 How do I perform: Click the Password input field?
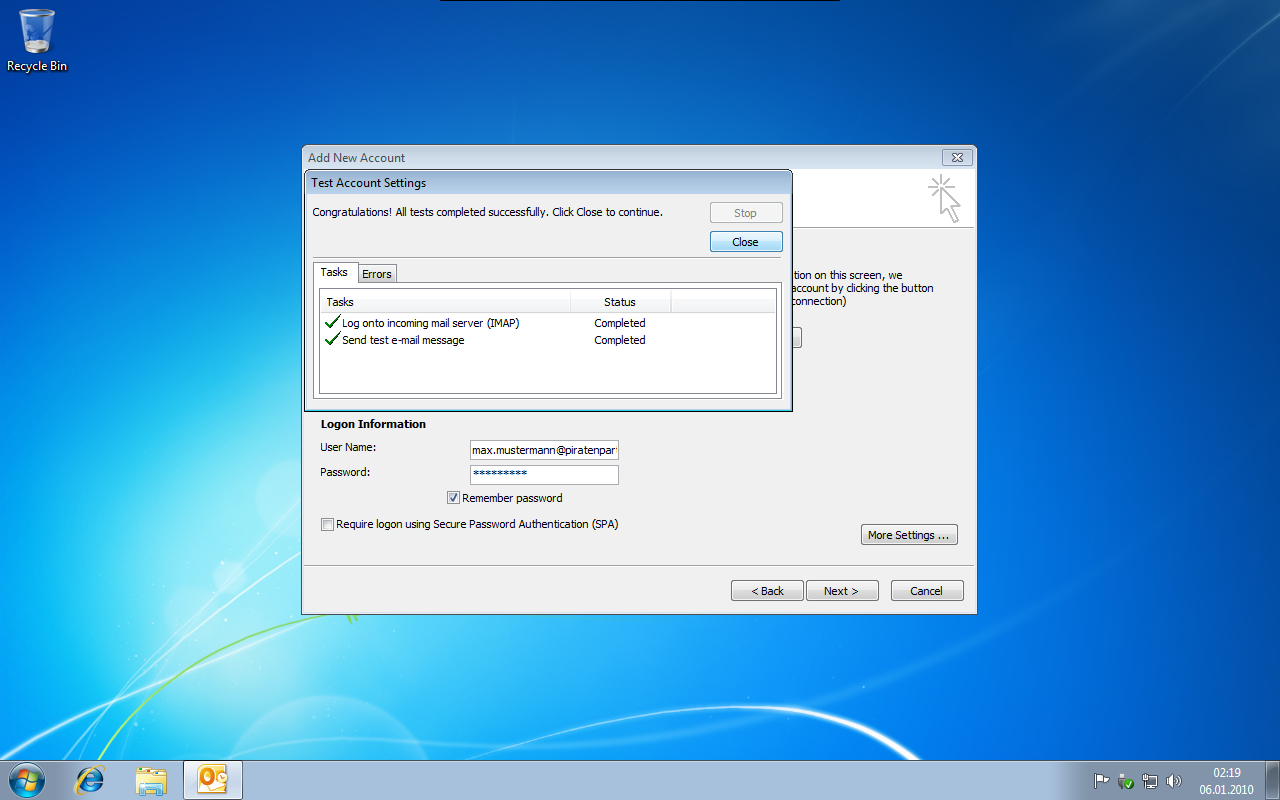tap(544, 474)
